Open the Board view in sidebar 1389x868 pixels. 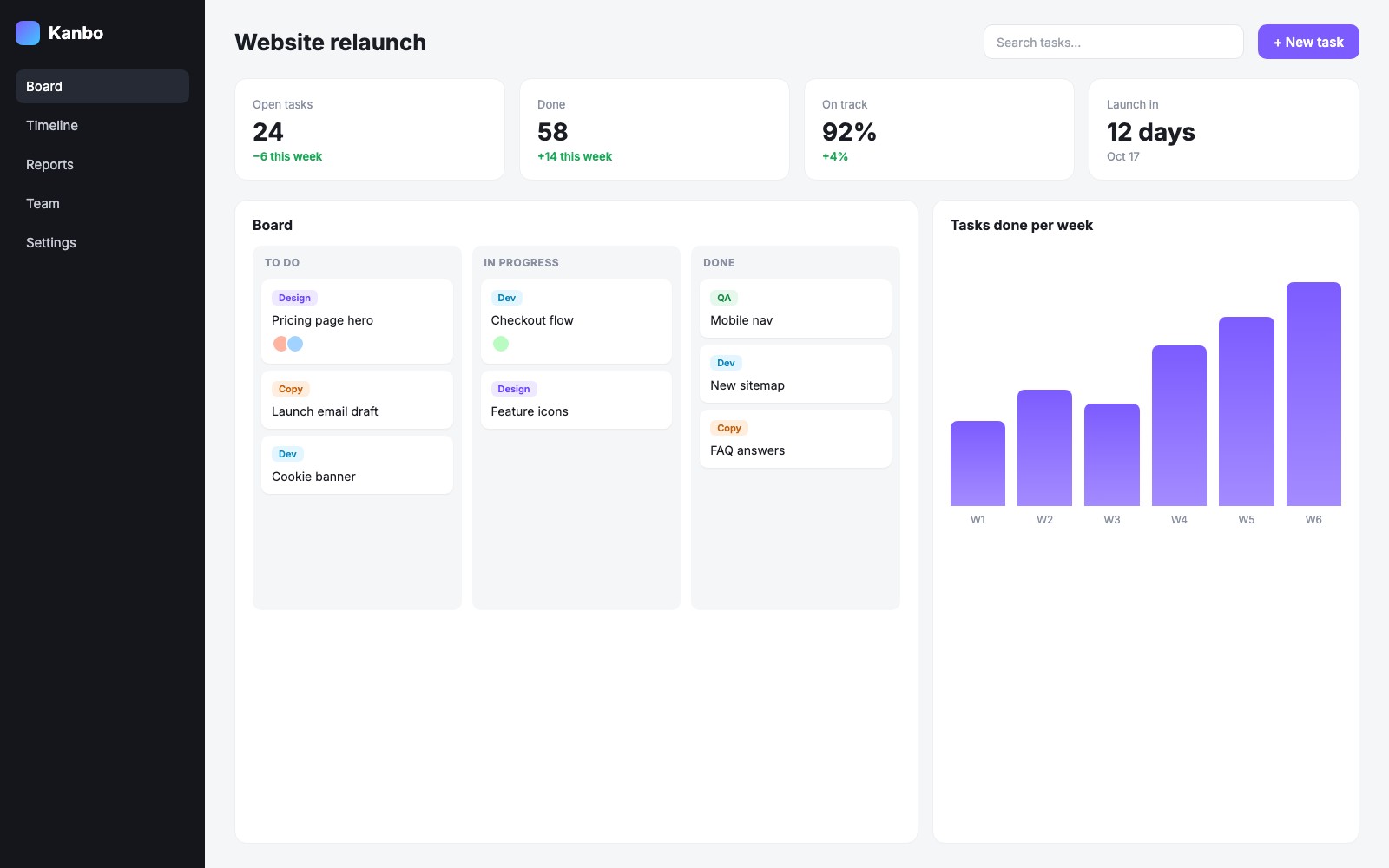pos(102,87)
